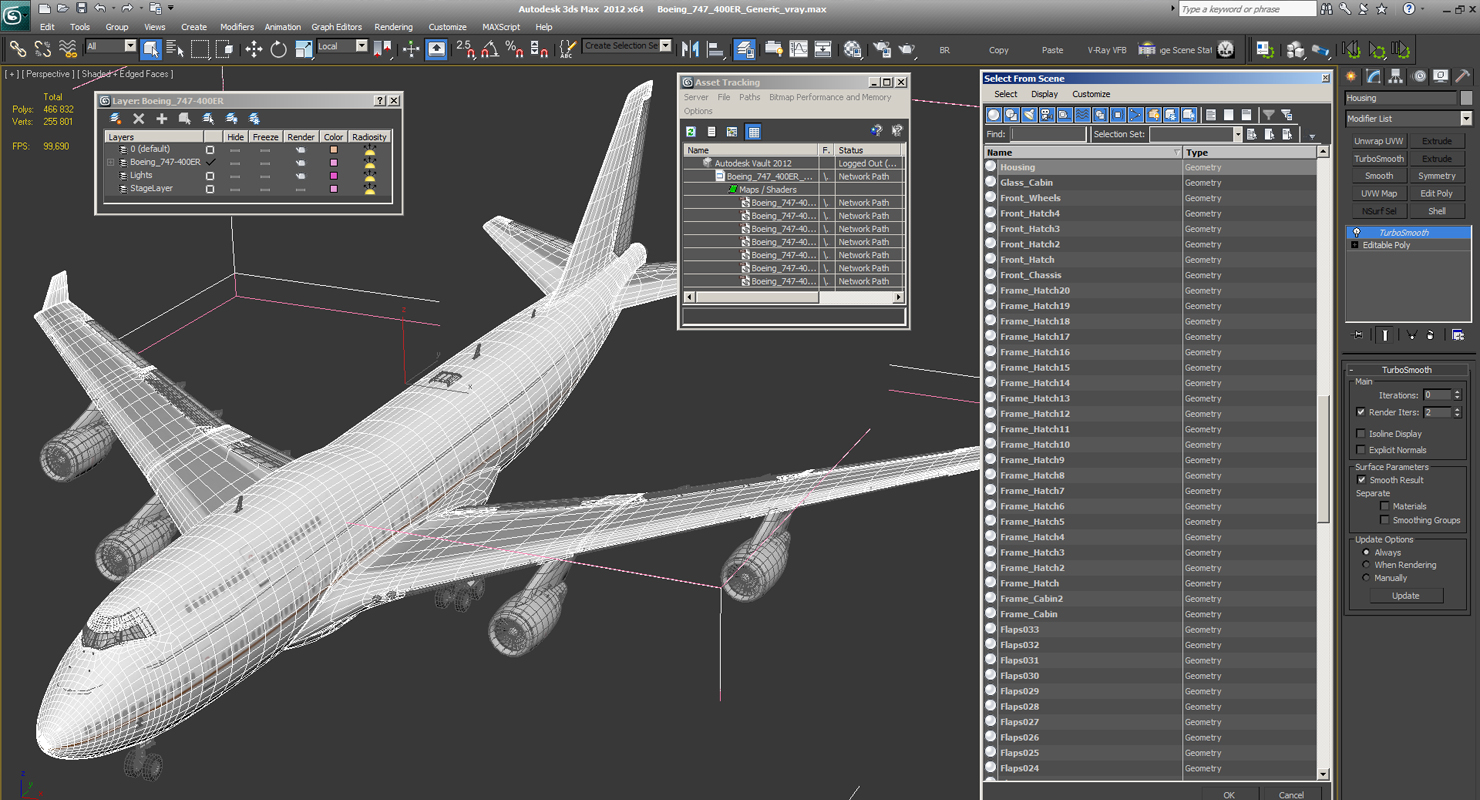
Task: Open the Material Editor icon
Action: point(852,49)
